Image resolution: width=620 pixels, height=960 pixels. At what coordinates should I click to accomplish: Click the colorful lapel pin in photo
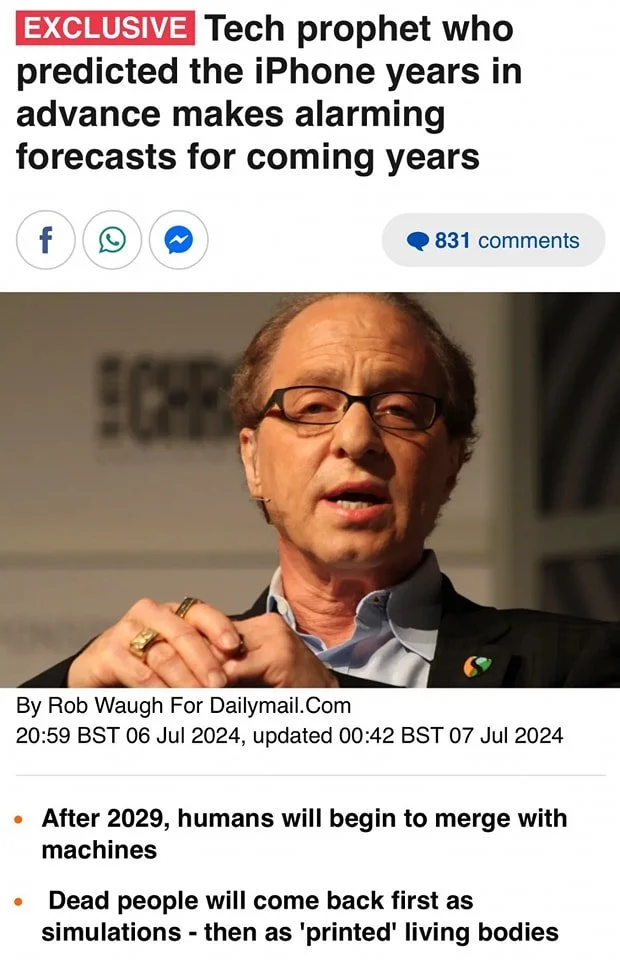[x=477, y=666]
